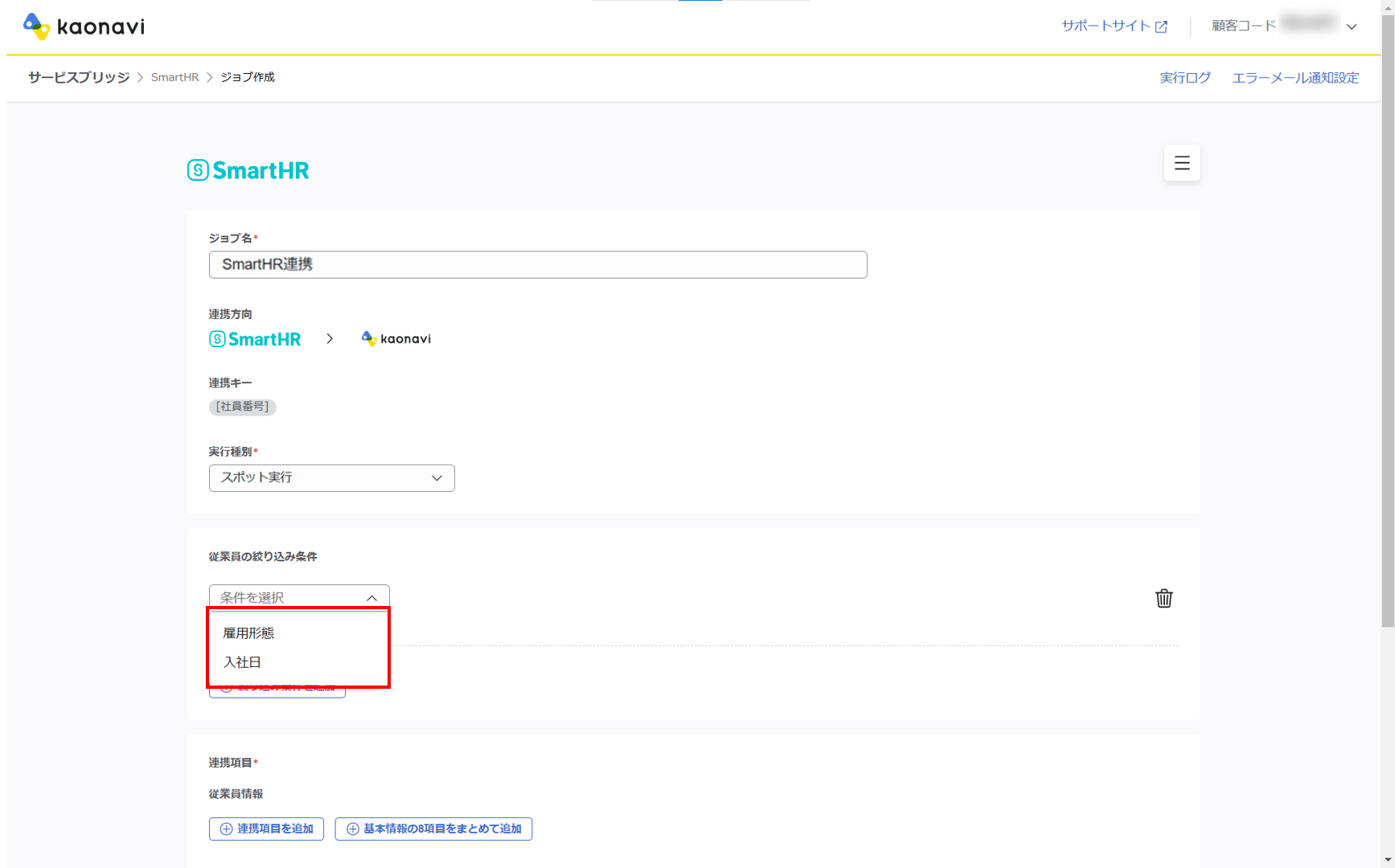The width and height of the screenshot is (1395, 868).
Task: Open the hamburger menu icon
Action: [x=1182, y=163]
